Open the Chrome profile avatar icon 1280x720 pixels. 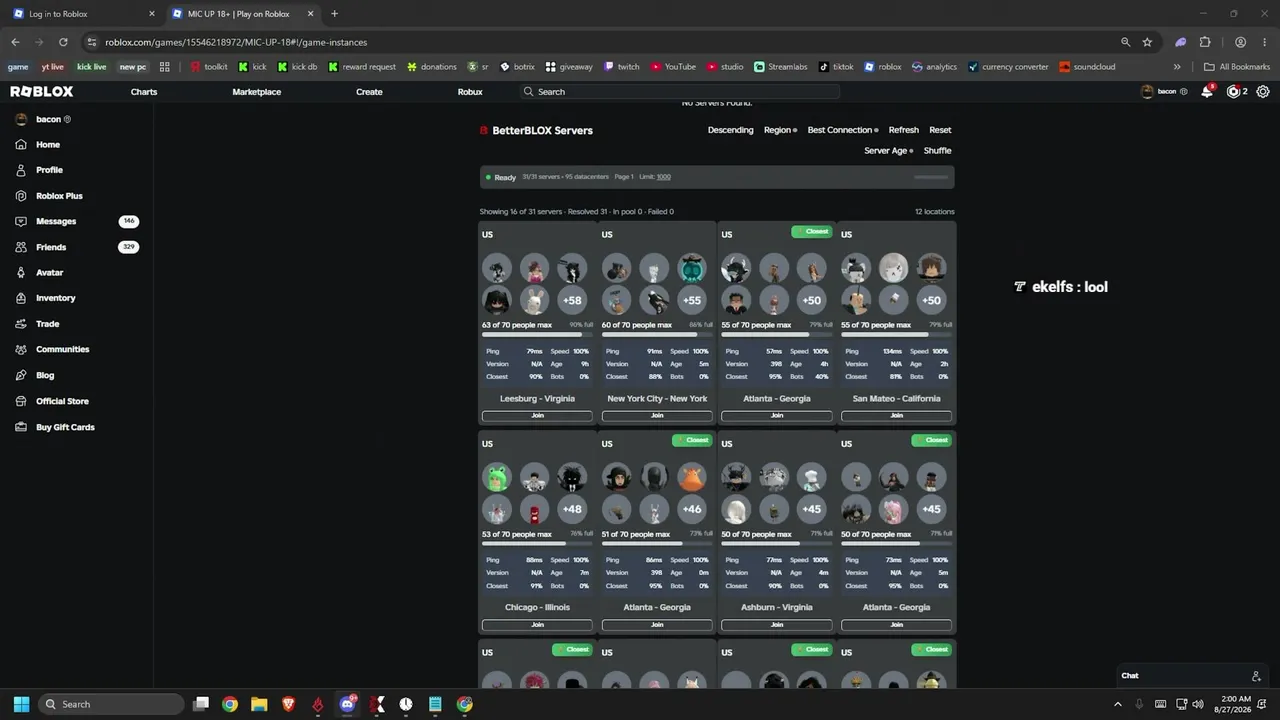[x=1240, y=42]
